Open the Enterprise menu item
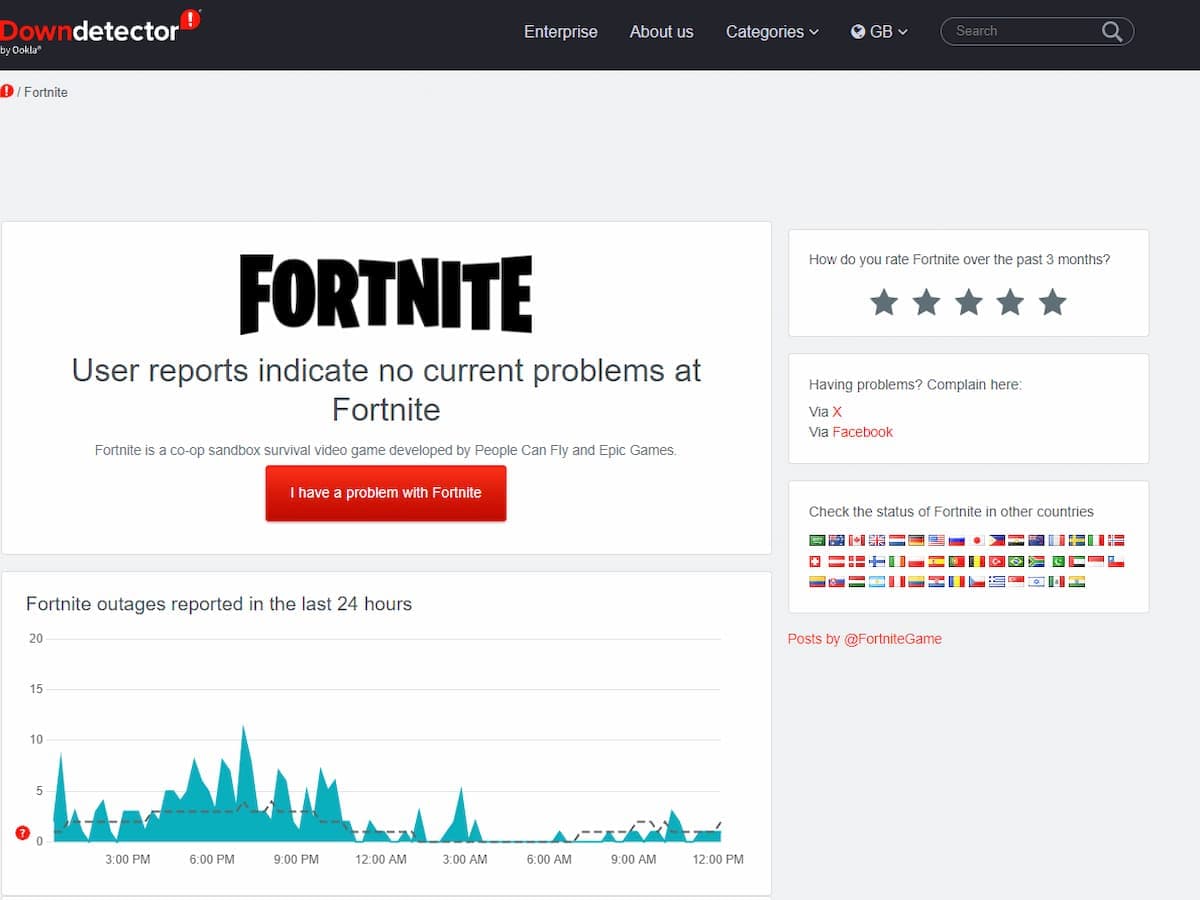1200x900 pixels. tap(561, 32)
